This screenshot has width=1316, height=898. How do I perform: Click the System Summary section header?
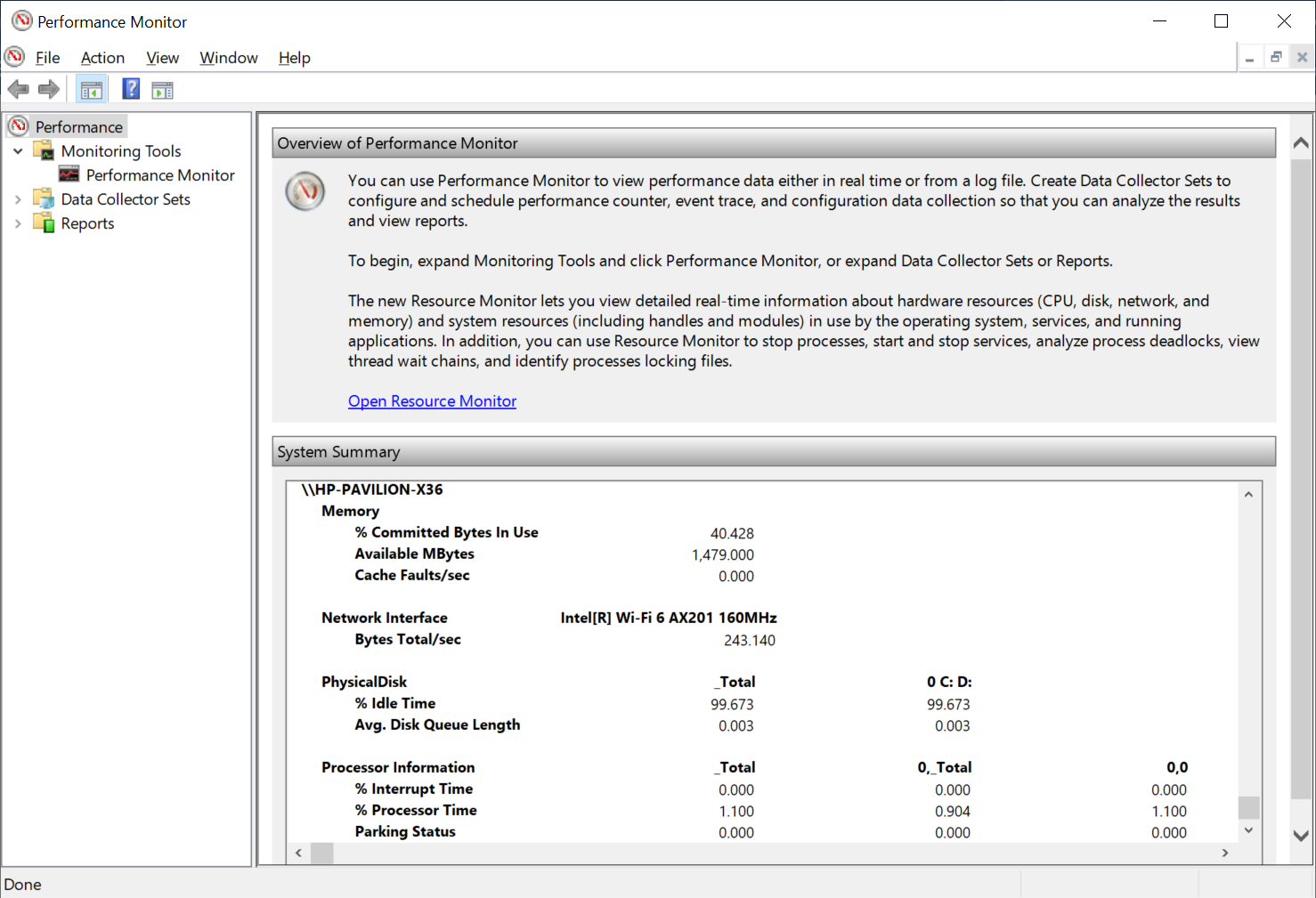774,451
